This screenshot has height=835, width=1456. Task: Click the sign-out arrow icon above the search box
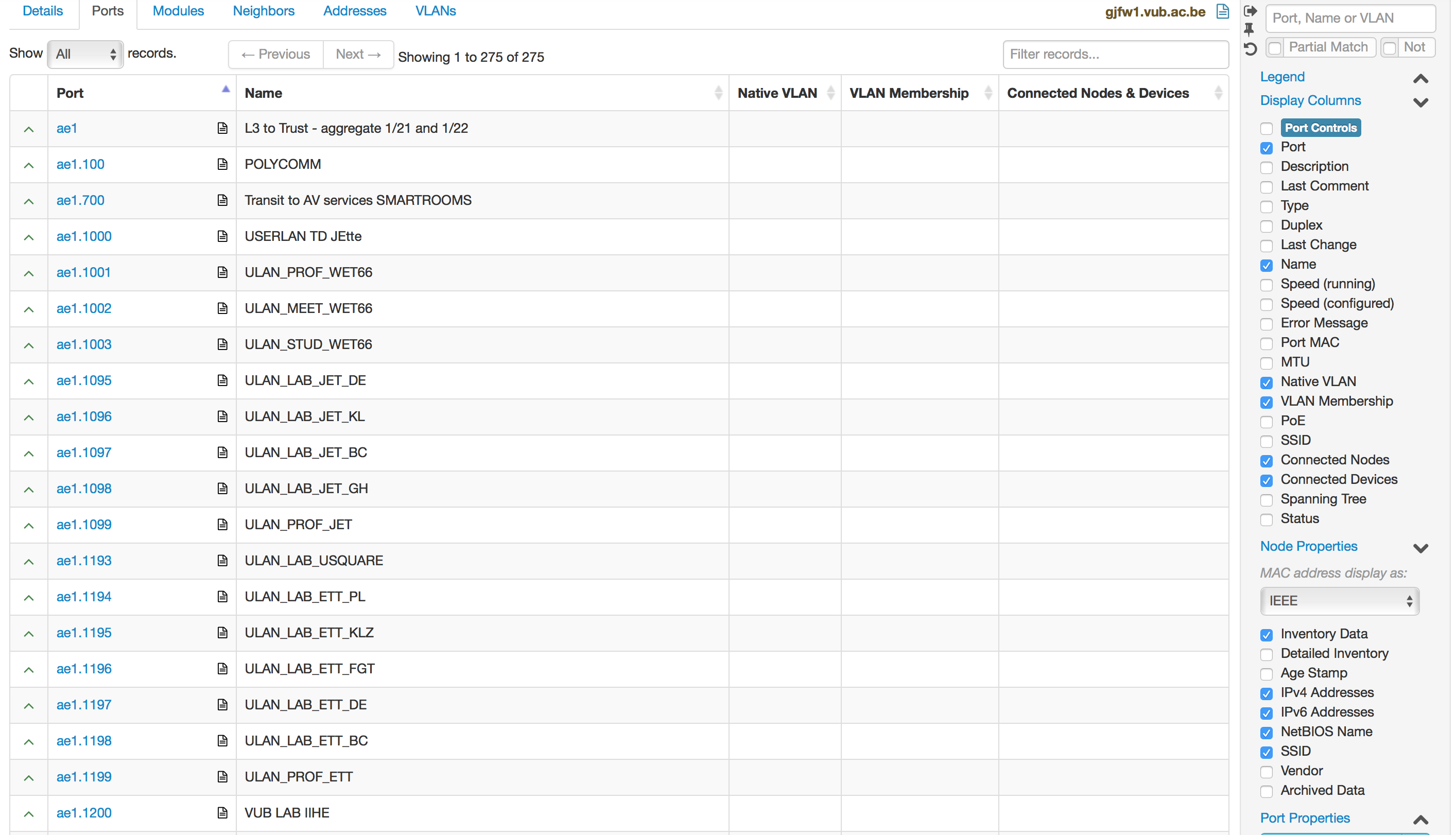pos(1250,10)
